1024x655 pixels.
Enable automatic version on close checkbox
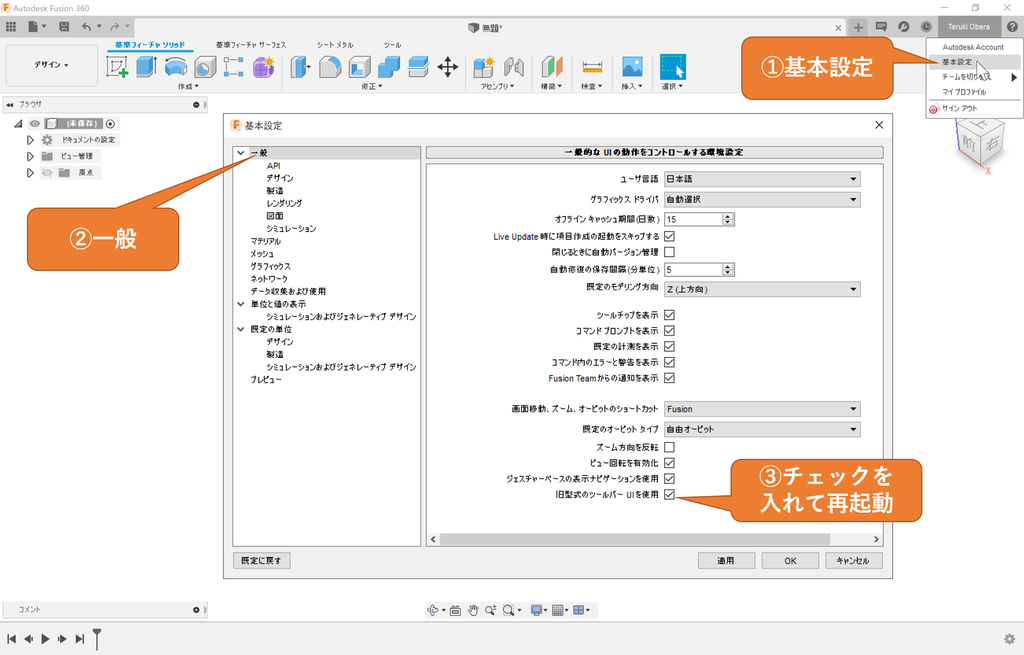(669, 252)
